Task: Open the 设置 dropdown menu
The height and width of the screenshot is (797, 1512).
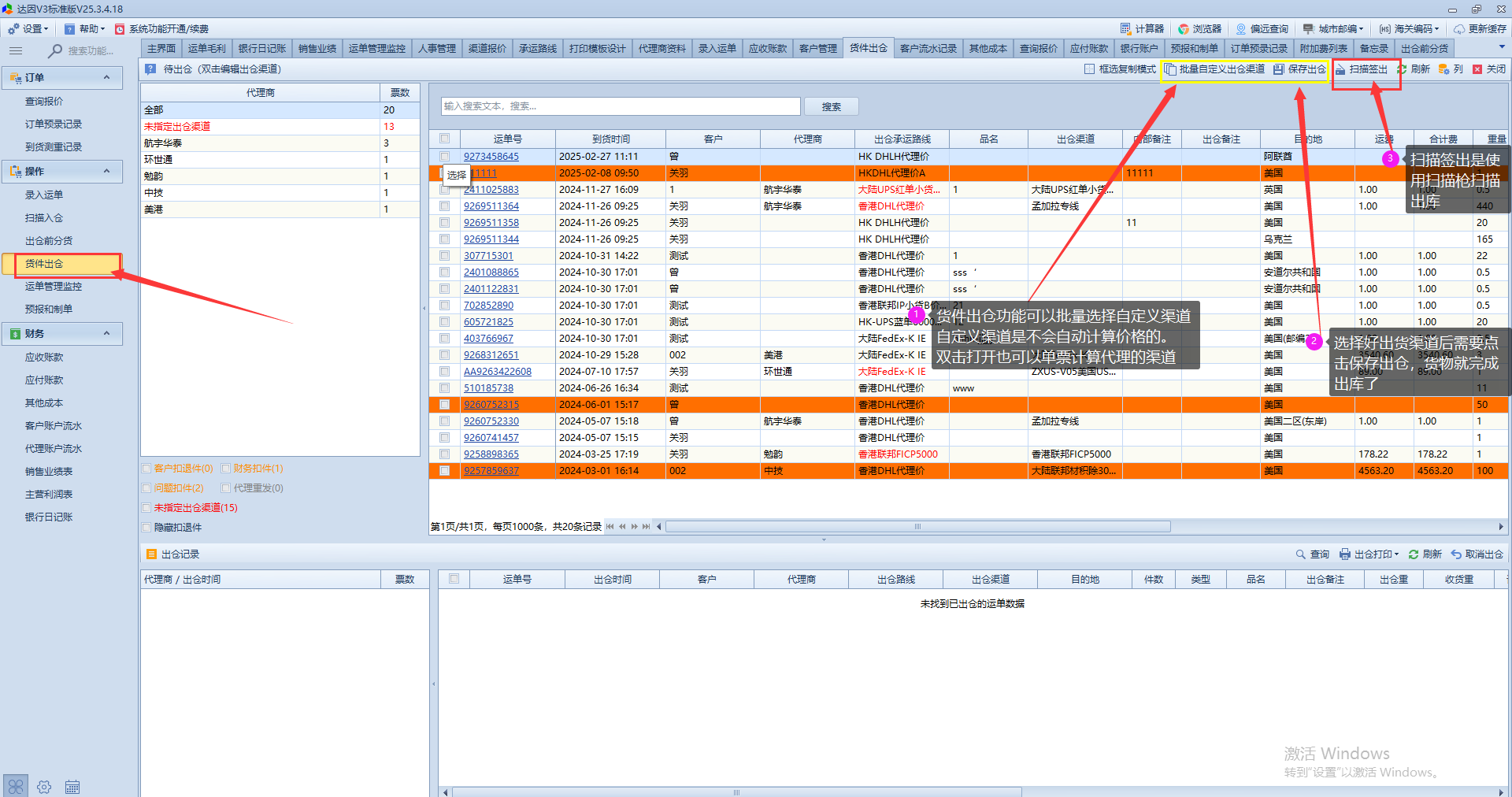Action: pyautogui.click(x=28, y=29)
